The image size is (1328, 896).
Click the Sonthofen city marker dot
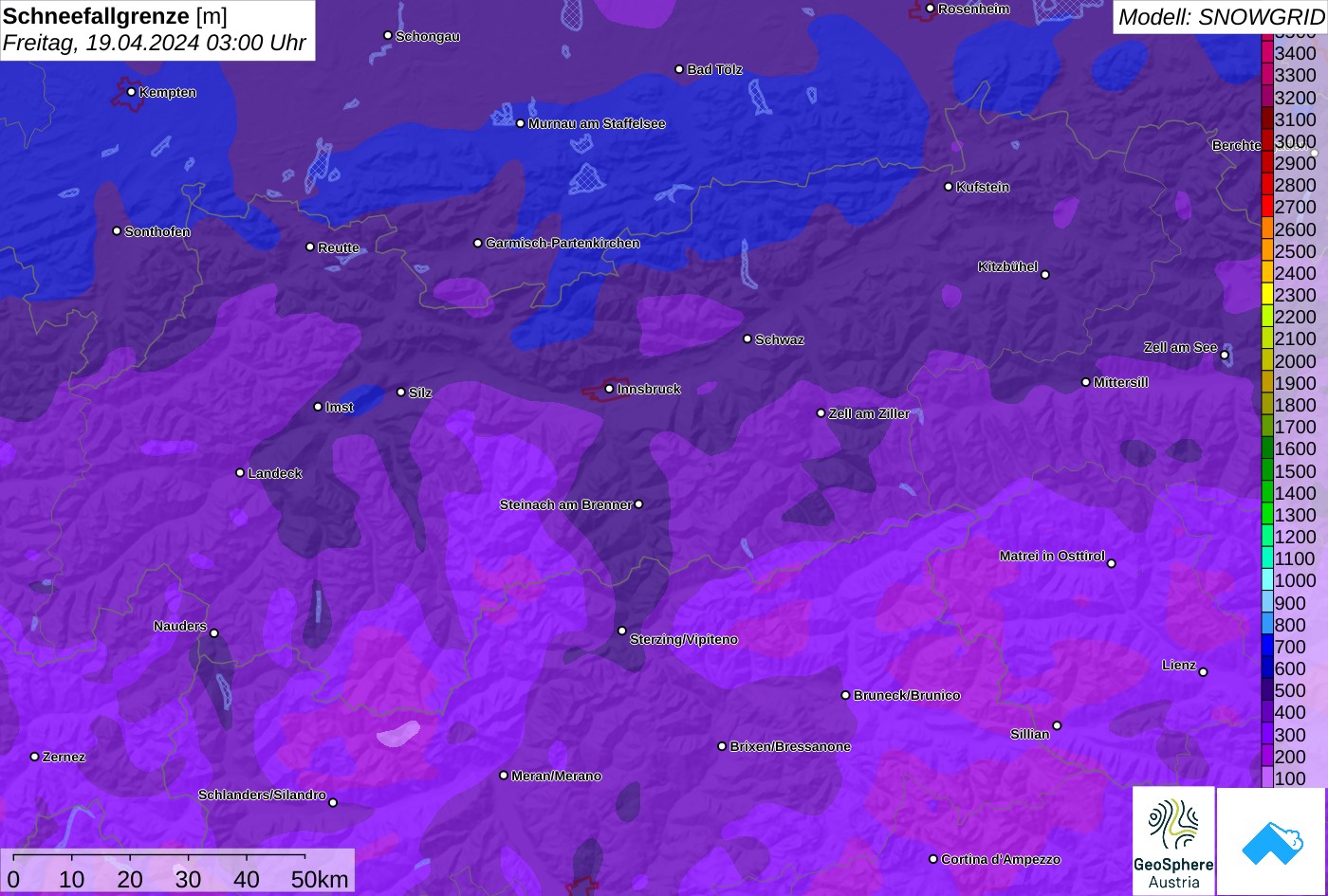click(117, 231)
